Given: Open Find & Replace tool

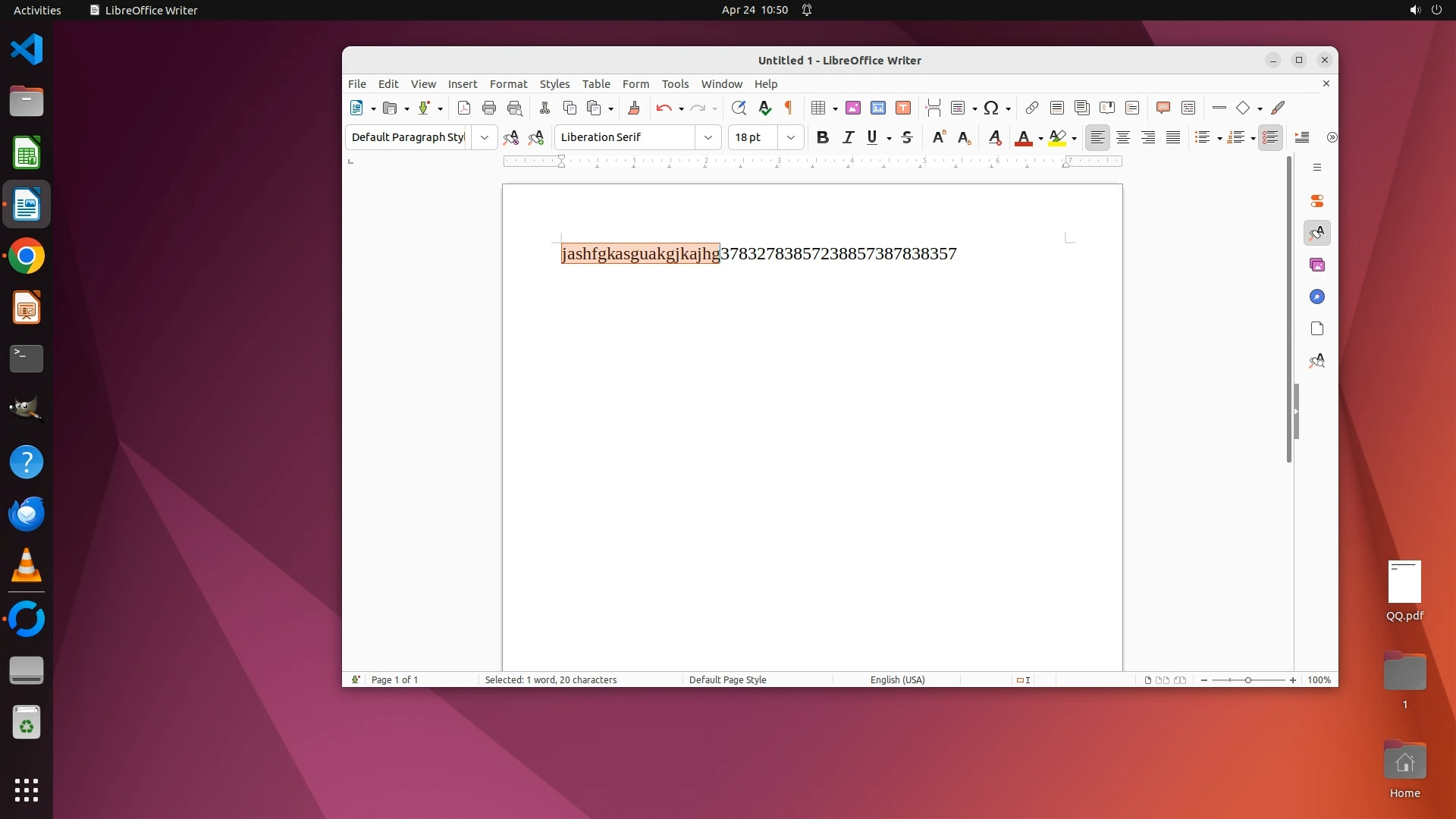Looking at the screenshot, I should tap(739, 108).
